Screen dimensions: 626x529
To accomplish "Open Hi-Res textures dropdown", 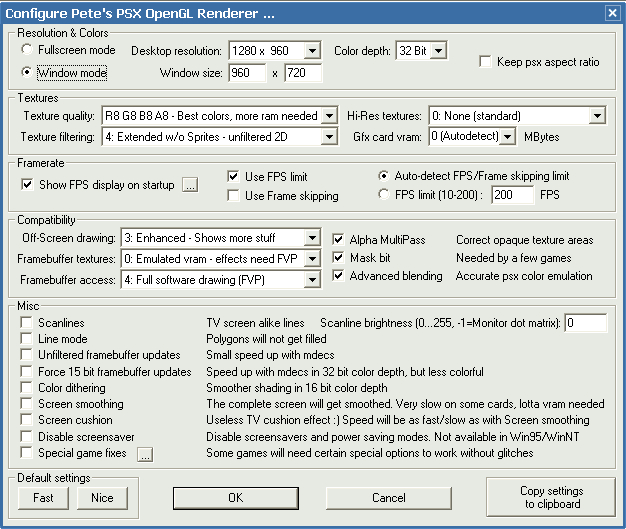I will coord(597,116).
